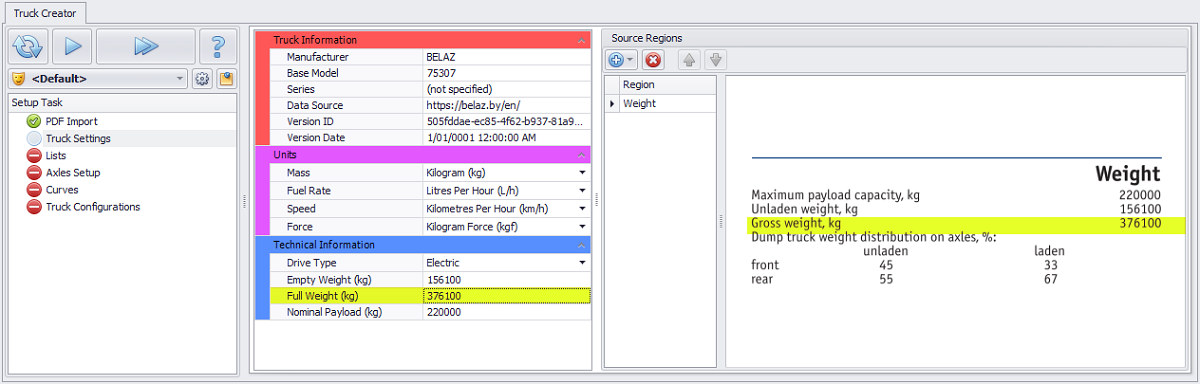This screenshot has width=1200, height=384.
Task: Click the save layout icon beside the gear
Action: pyautogui.click(x=226, y=78)
